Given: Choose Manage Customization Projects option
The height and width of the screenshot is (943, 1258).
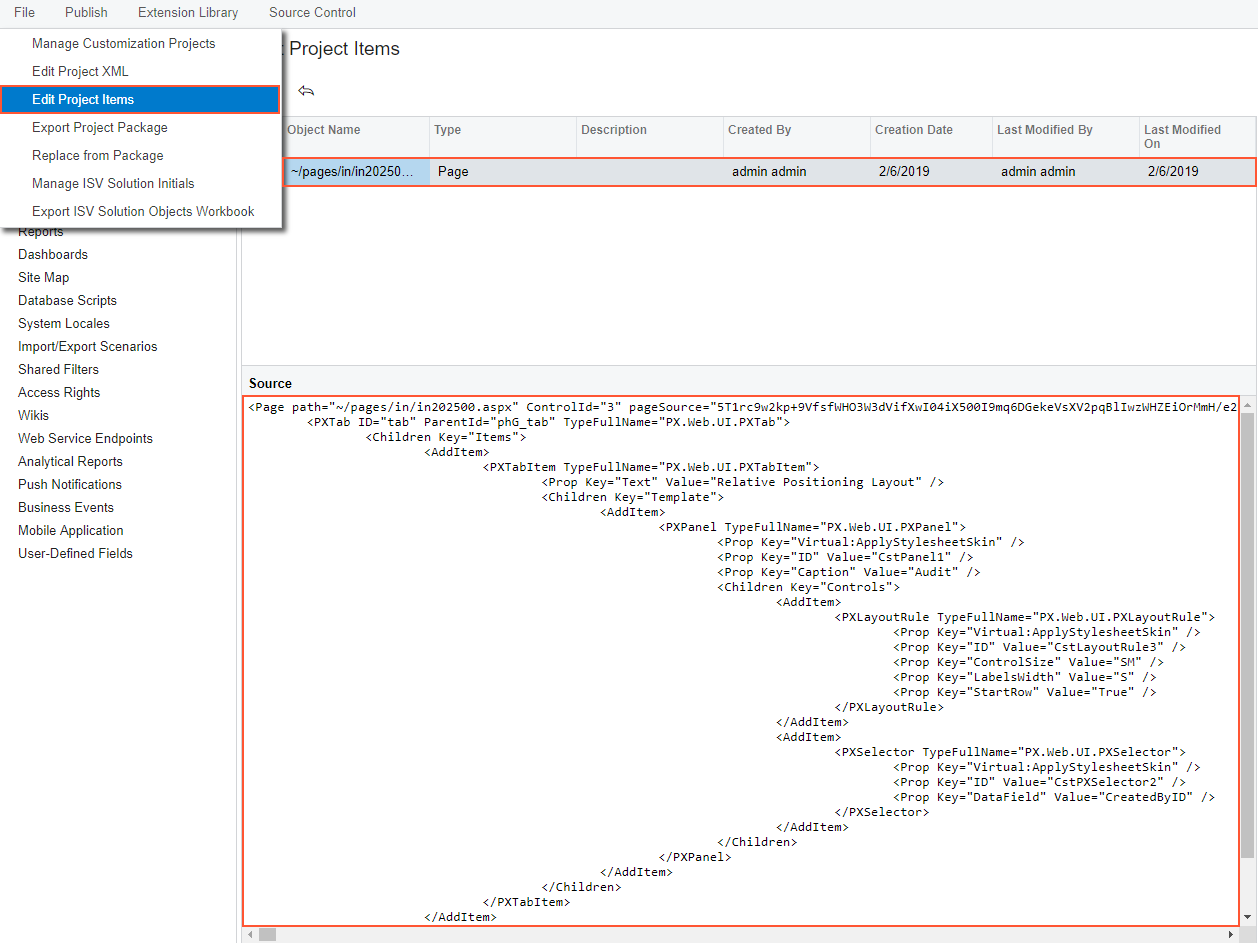Looking at the screenshot, I should point(123,44).
